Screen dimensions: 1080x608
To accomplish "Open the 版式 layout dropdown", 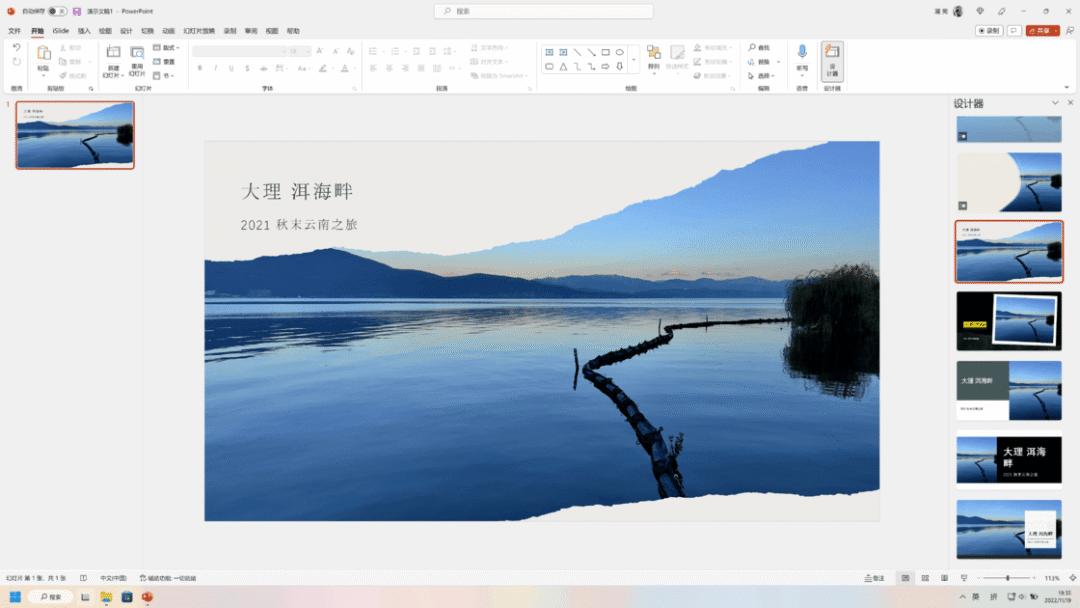I will [x=166, y=47].
